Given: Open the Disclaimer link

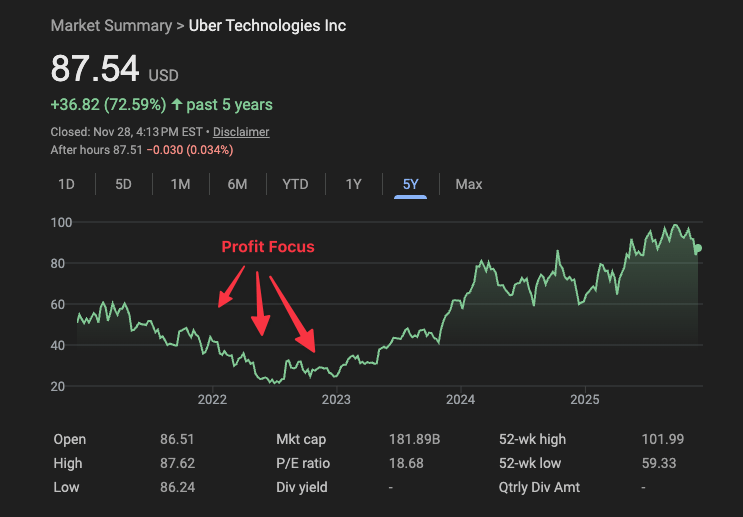Looking at the screenshot, I should (241, 132).
